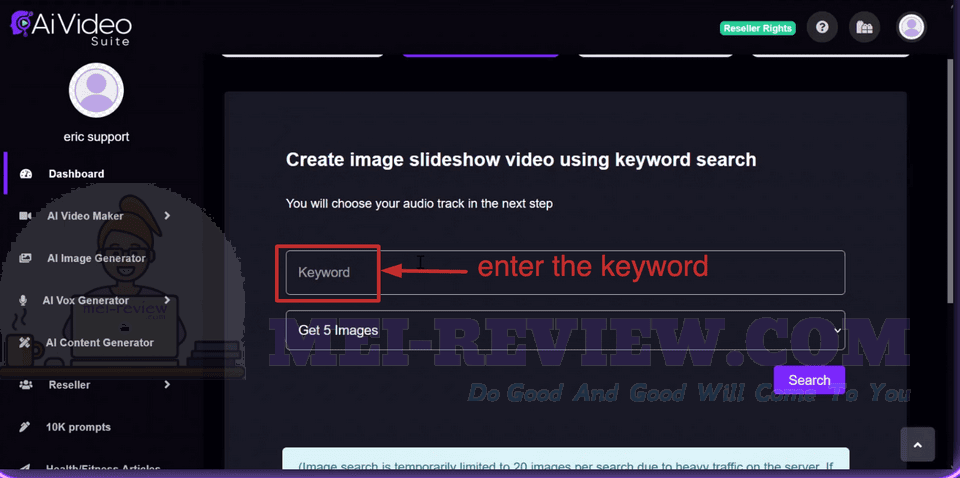Screen dimensions: 960x478
Task: Click the AI Vox Generator microphone icon
Action: click(x=23, y=301)
